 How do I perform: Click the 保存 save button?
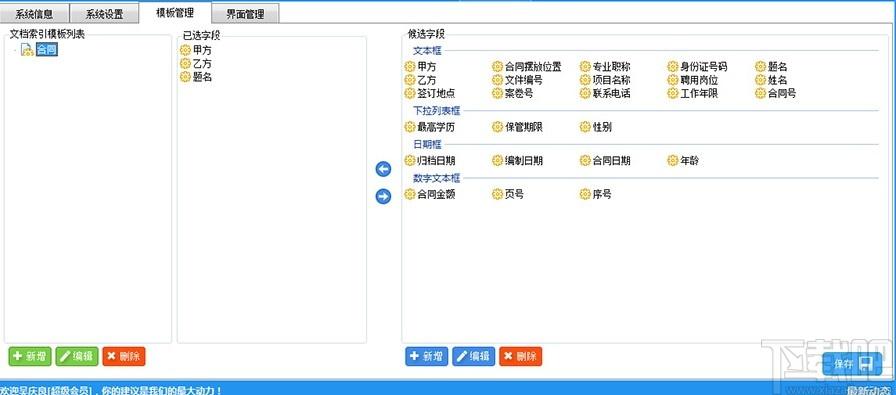853,364
